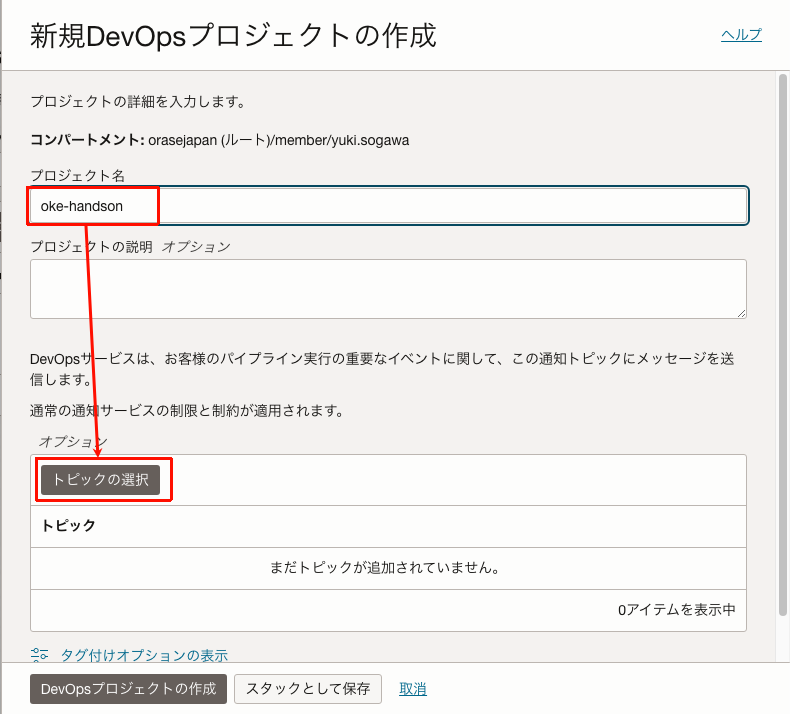Click the dialog title 新規DevOpsプロジェクトの作成
The width and height of the screenshot is (790, 714).
coord(233,36)
